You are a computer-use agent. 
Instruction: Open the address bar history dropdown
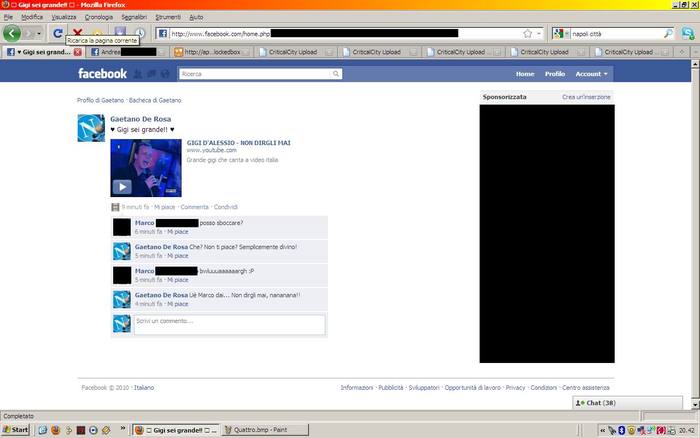(x=539, y=33)
